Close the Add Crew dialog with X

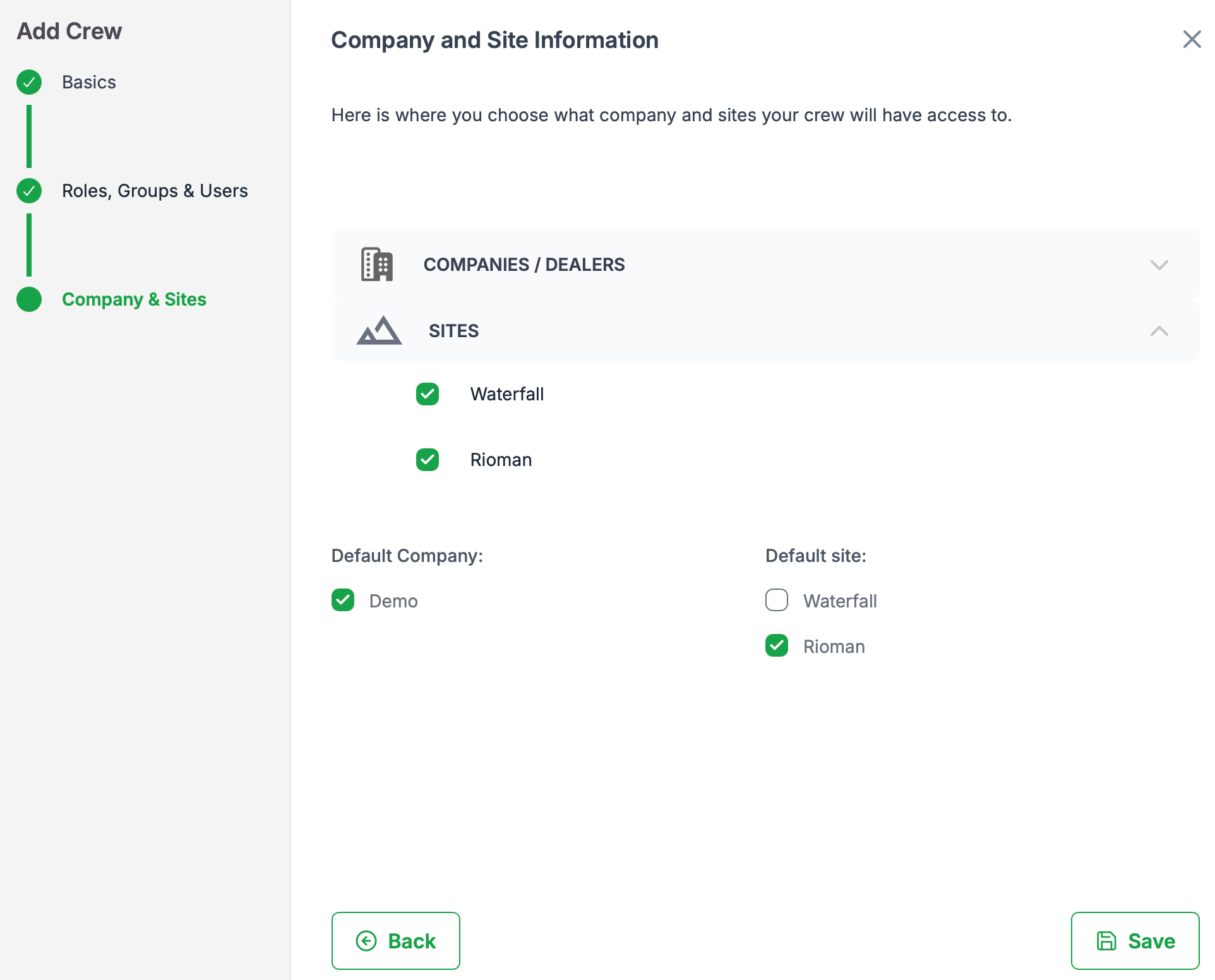coord(1192,39)
